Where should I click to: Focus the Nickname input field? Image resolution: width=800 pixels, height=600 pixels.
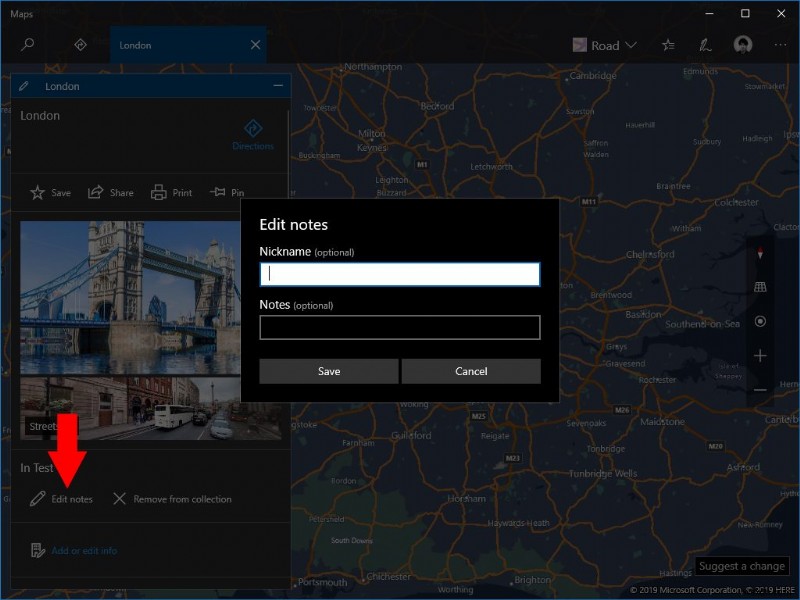[399, 273]
